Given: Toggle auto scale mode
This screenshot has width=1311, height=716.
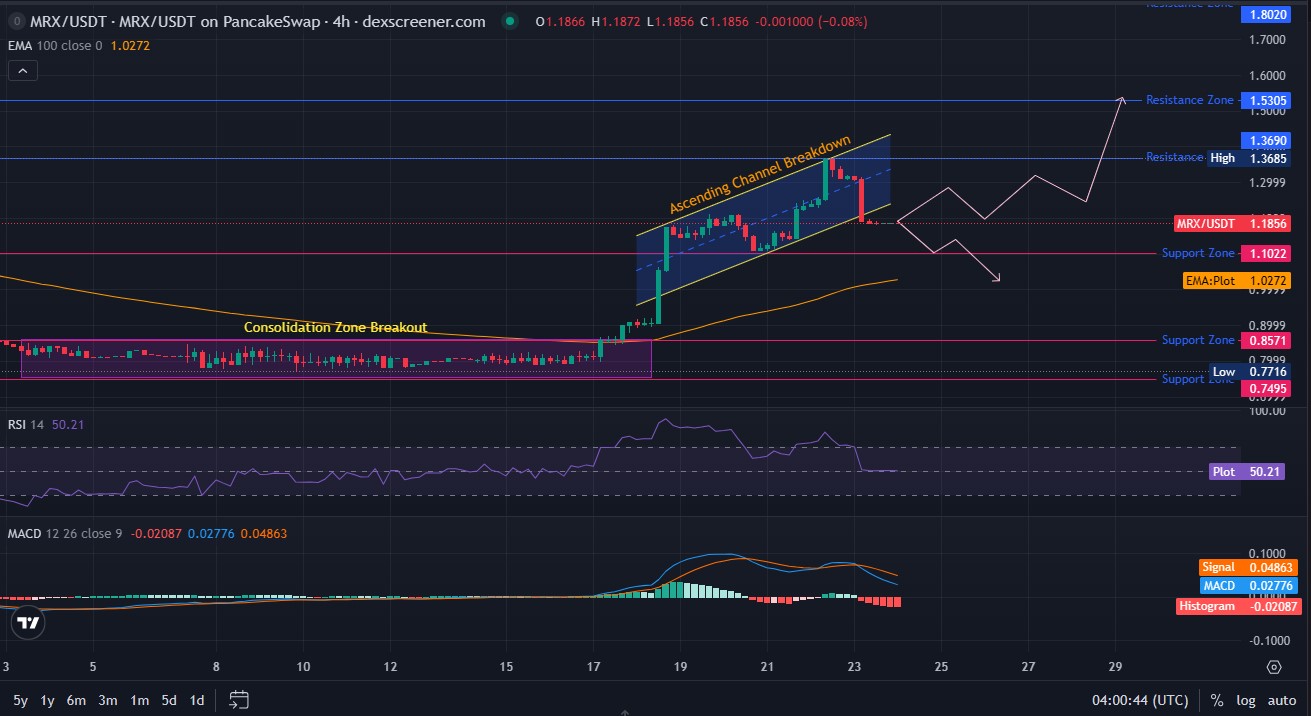Looking at the screenshot, I should pyautogui.click(x=1282, y=700).
